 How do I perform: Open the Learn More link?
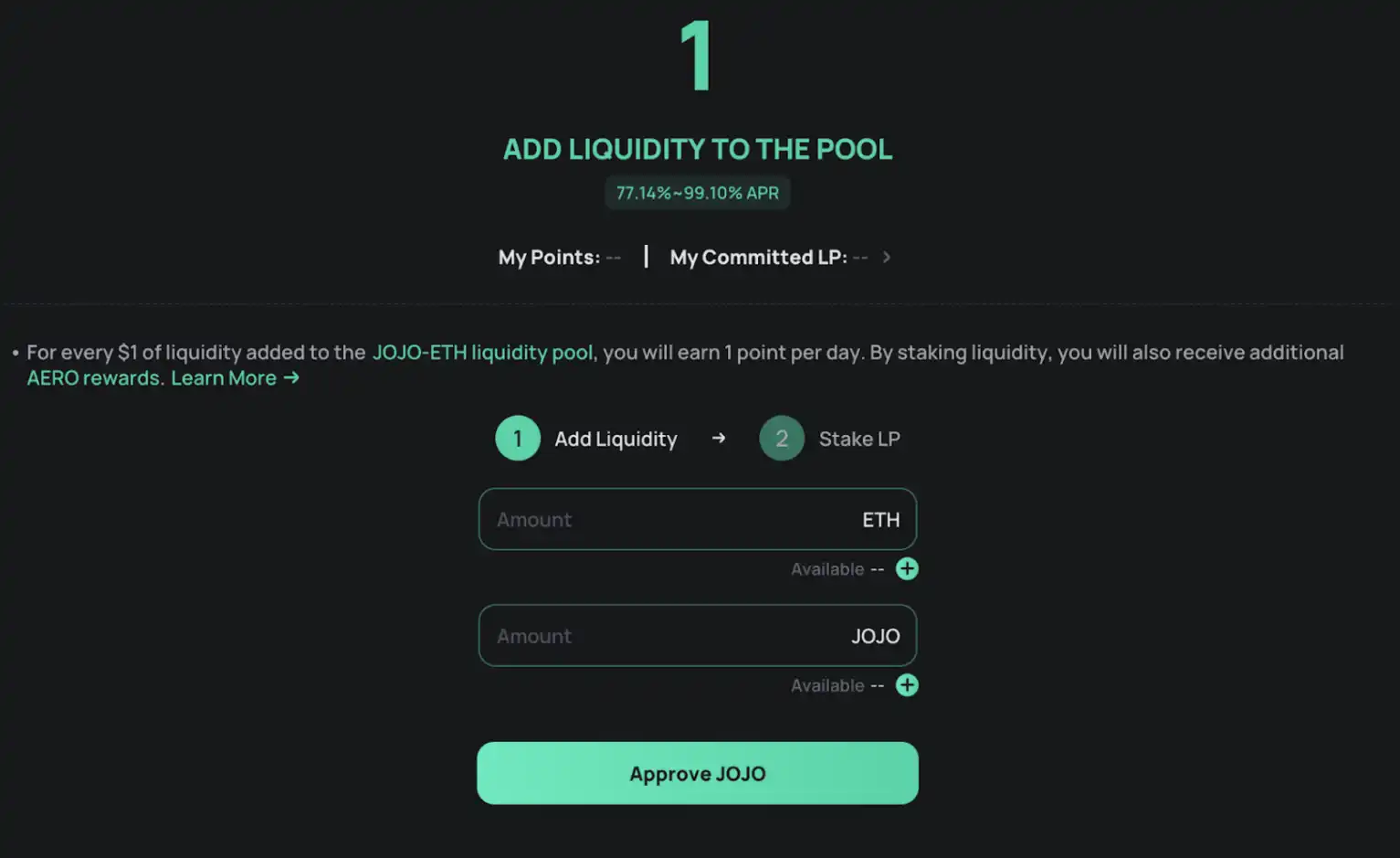[x=224, y=377]
